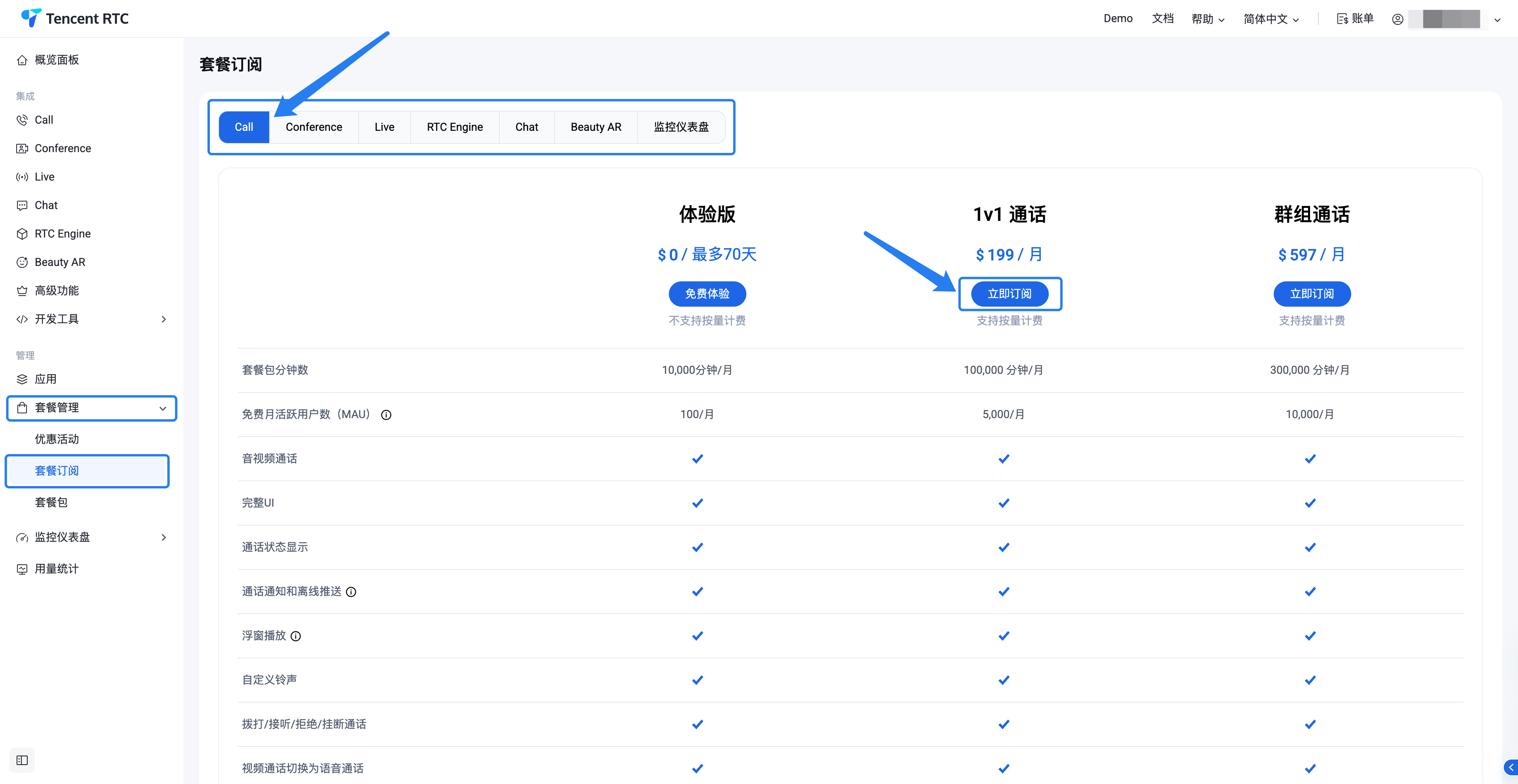The image size is (1518, 784).
Task: Click the user account avatar icon
Action: pos(1397,19)
